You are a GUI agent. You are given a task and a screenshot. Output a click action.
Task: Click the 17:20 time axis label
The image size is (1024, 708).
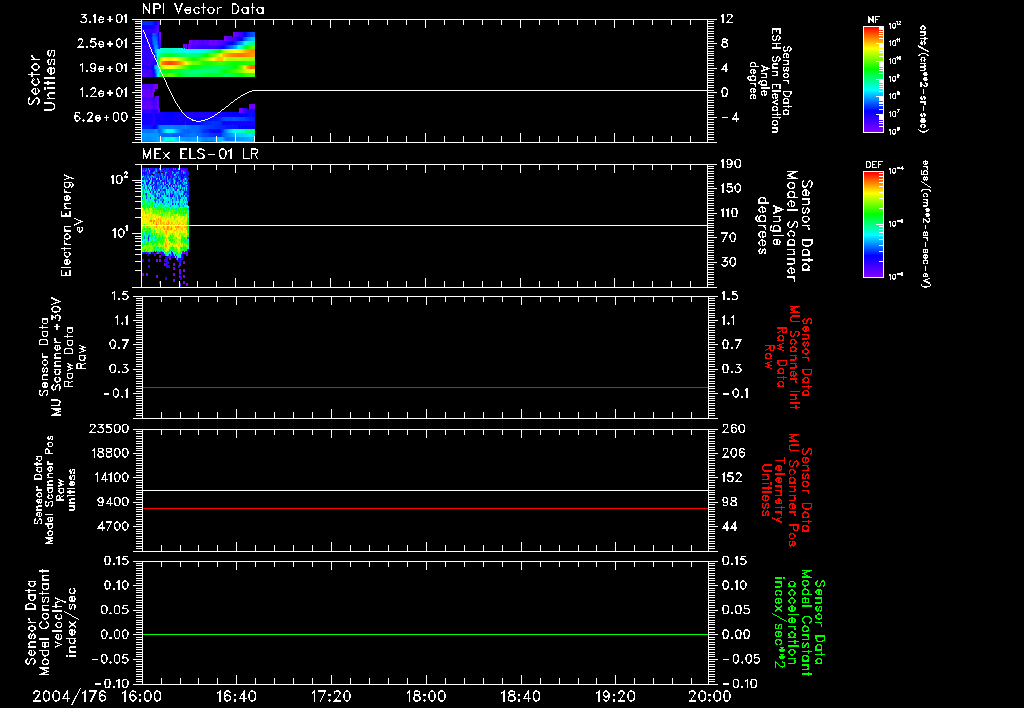pyautogui.click(x=331, y=696)
